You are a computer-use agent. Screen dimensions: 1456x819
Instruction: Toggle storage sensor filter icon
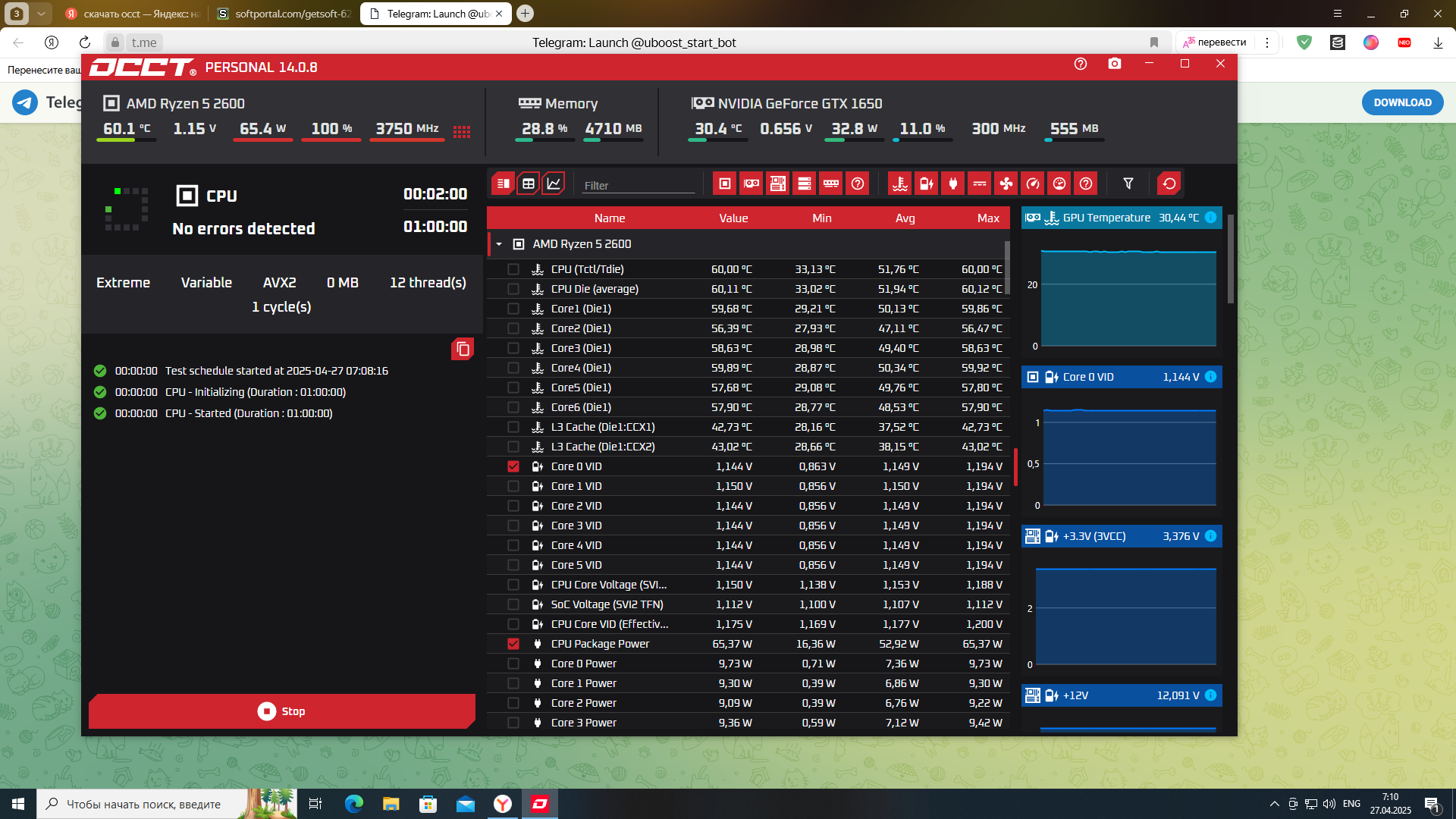pyautogui.click(x=805, y=184)
